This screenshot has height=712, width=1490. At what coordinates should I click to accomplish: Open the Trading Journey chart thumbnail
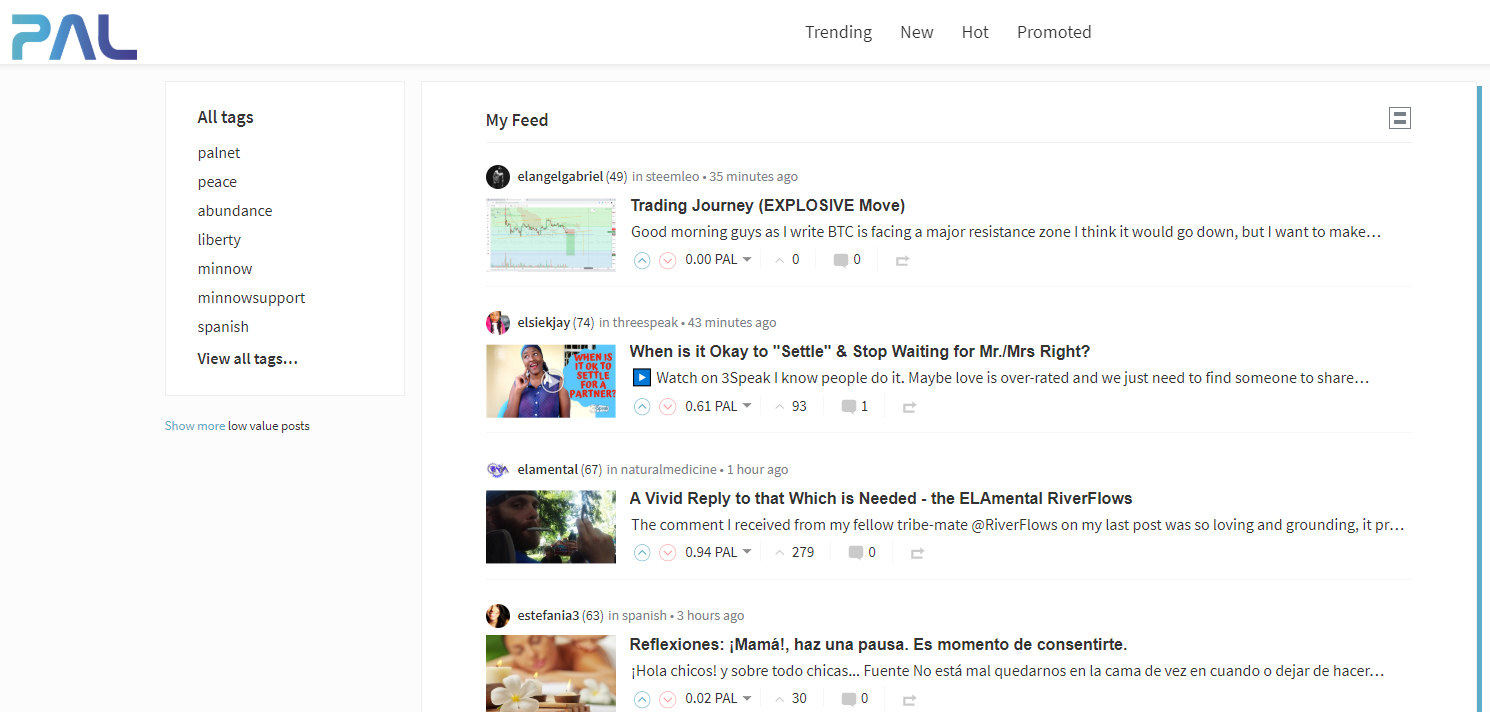click(551, 234)
